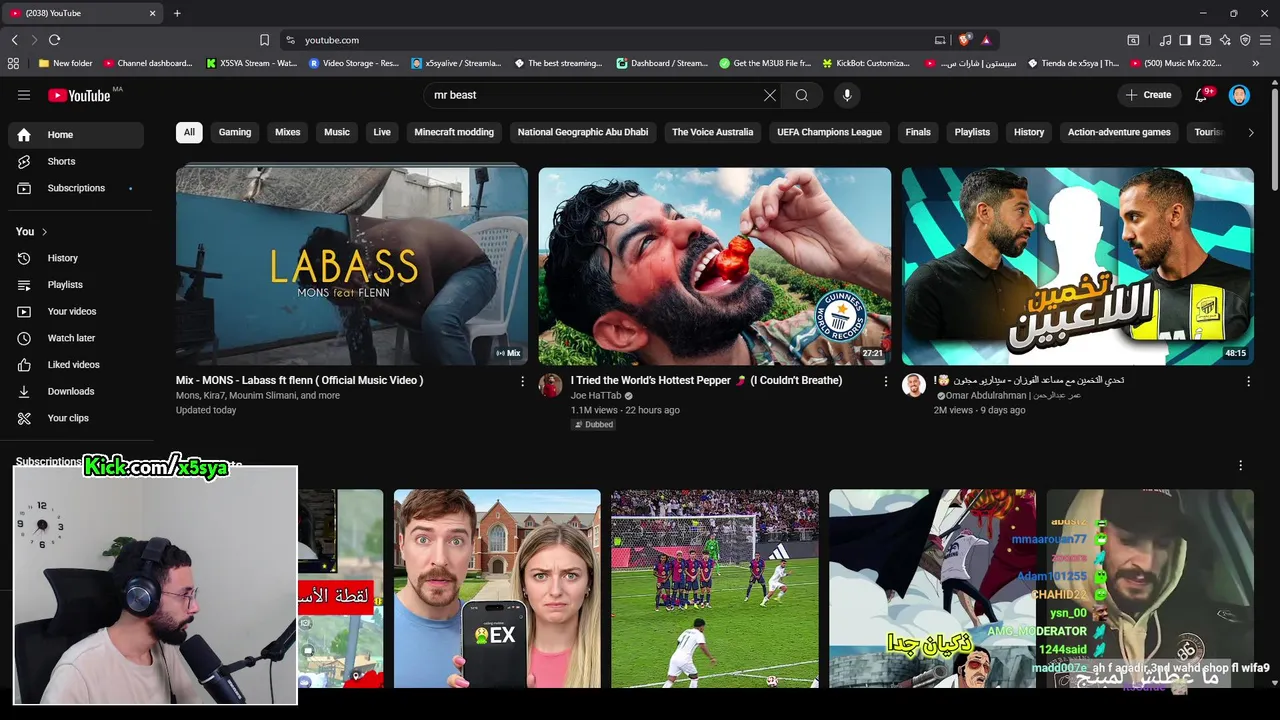Open the World's Hottest Pepper thumbnail
The height and width of the screenshot is (720, 1280).
click(x=715, y=266)
